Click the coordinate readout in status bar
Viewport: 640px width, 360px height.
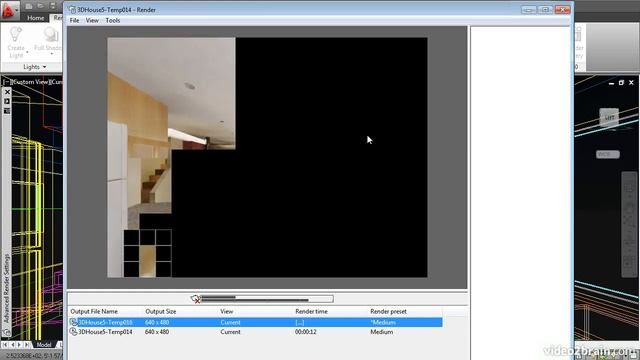point(33,356)
